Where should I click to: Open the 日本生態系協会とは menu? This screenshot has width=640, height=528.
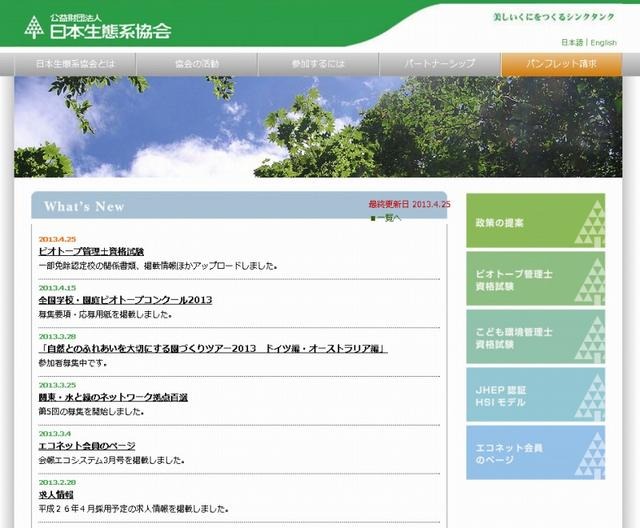75,64
